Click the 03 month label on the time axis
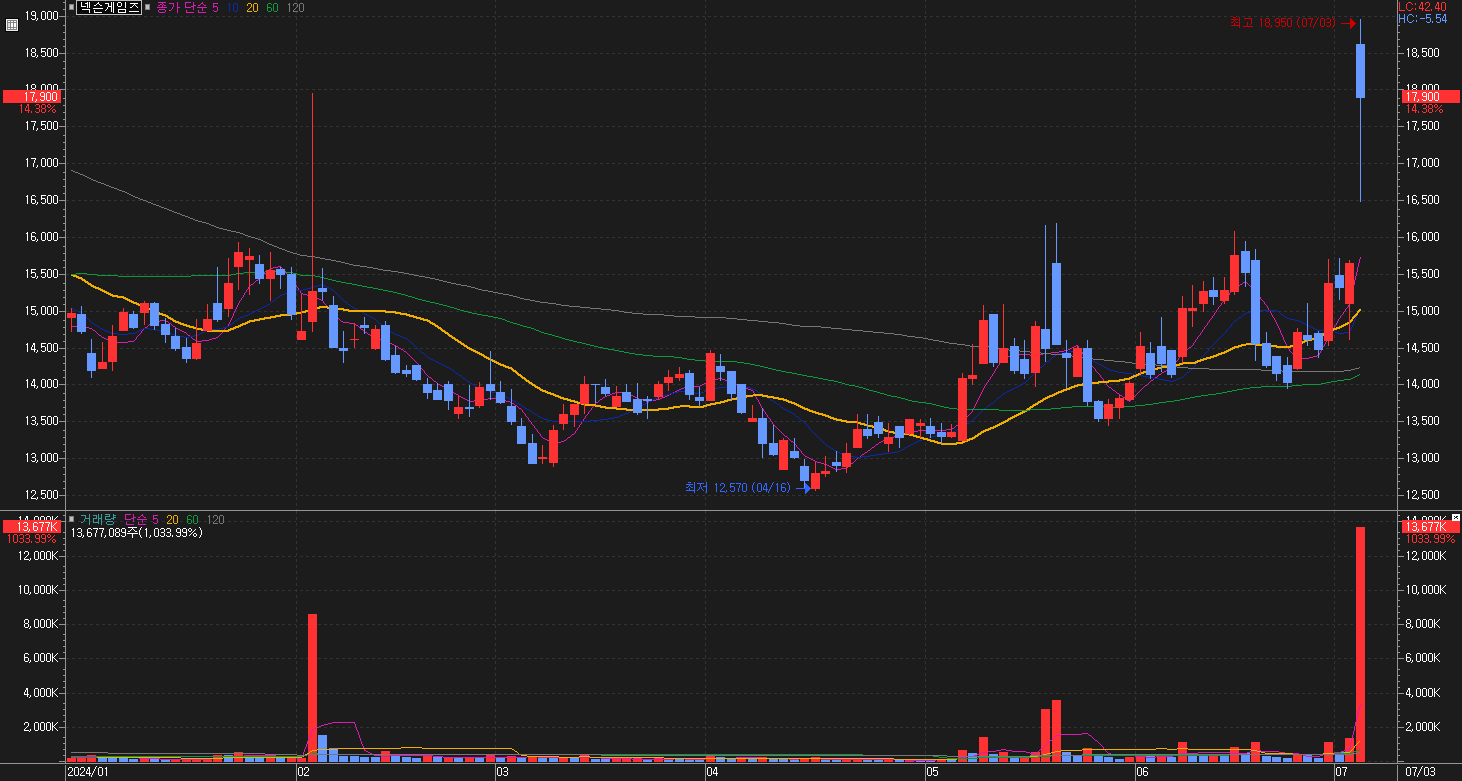Viewport: 1462px width, 781px height. pyautogui.click(x=503, y=773)
